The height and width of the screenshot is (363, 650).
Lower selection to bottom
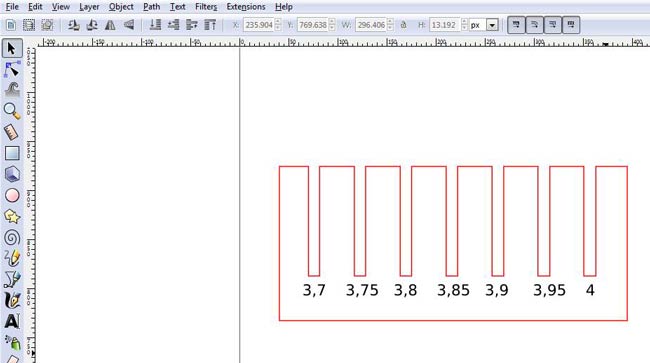point(155,25)
